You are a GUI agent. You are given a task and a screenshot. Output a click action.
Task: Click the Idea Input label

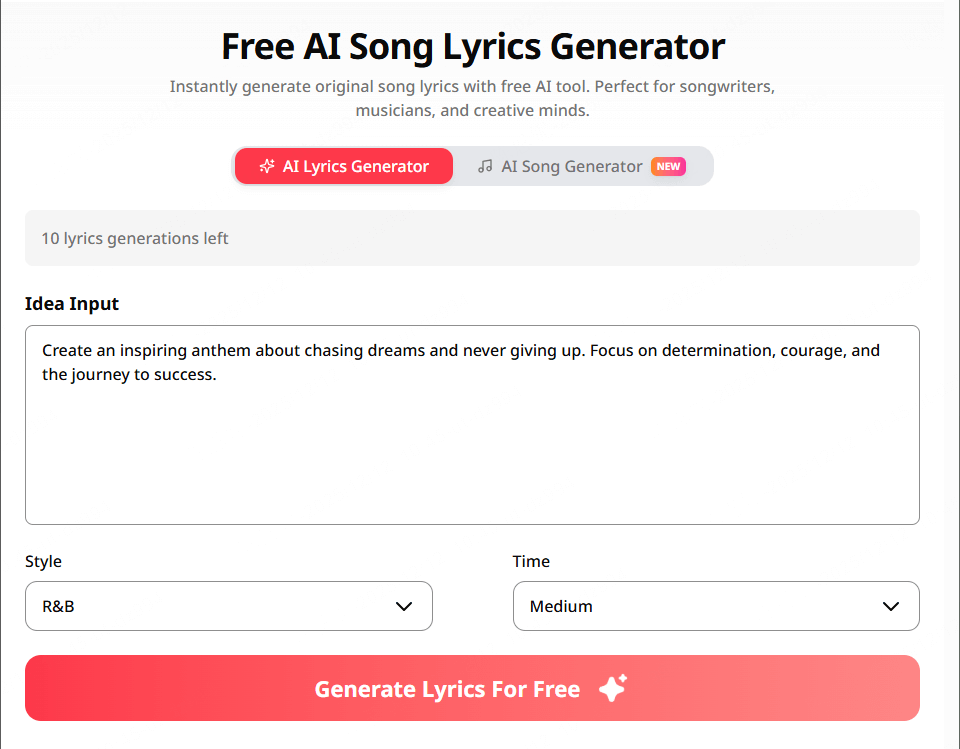(72, 304)
